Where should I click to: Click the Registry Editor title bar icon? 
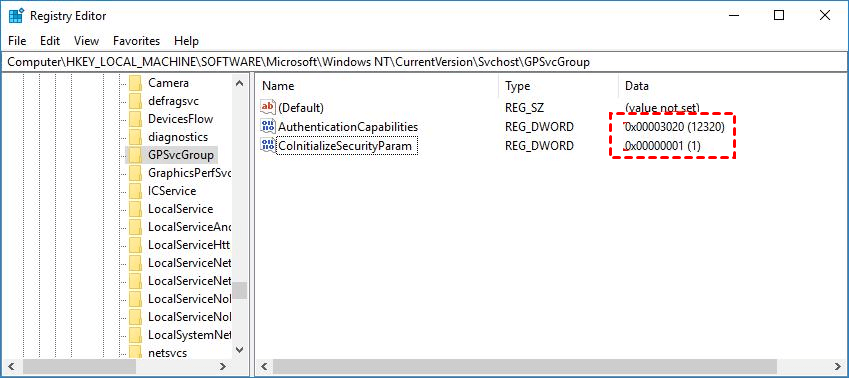click(x=16, y=16)
